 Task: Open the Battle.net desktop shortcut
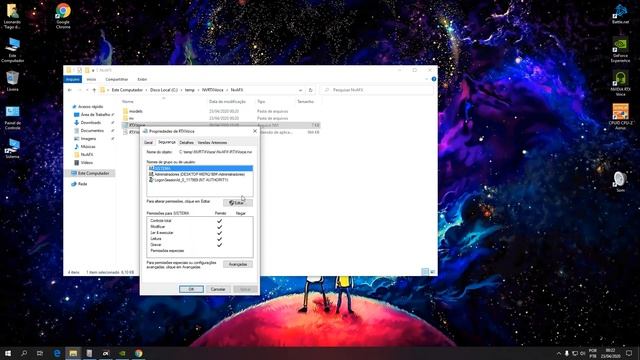click(x=620, y=13)
